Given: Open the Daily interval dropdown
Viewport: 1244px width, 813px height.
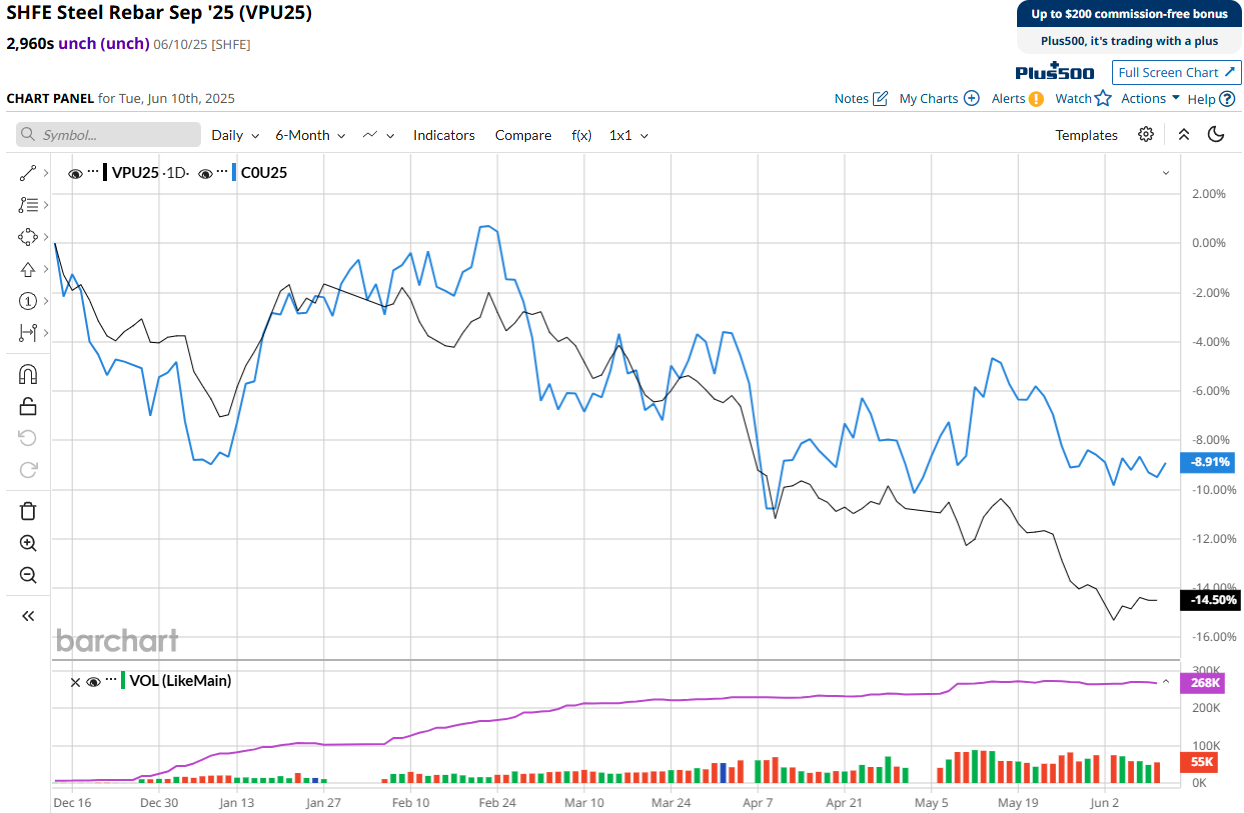Looking at the screenshot, I should pyautogui.click(x=235, y=135).
